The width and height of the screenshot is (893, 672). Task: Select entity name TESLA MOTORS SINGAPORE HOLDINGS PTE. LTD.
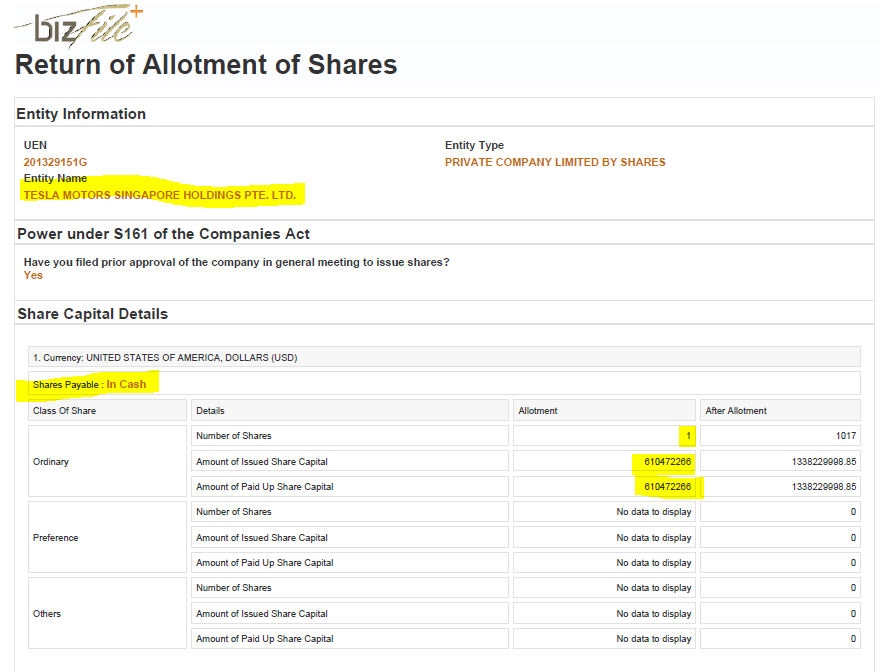tap(160, 195)
